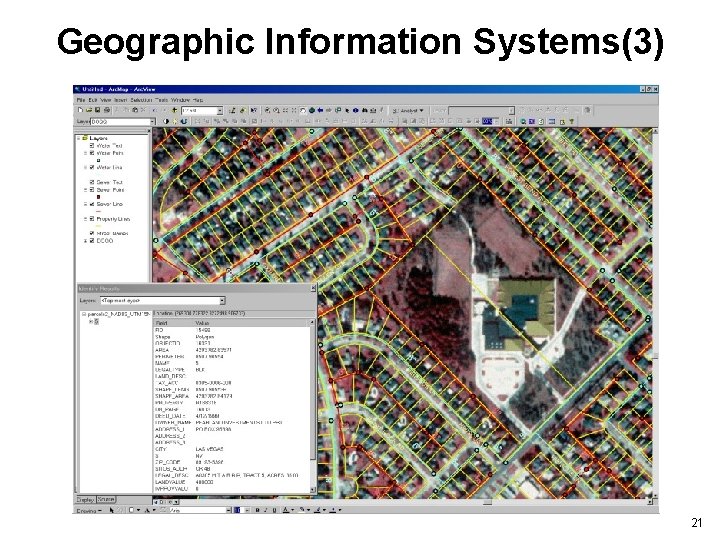Open the Edit menu
Screen dimensions: 720x540
pos(93,100)
